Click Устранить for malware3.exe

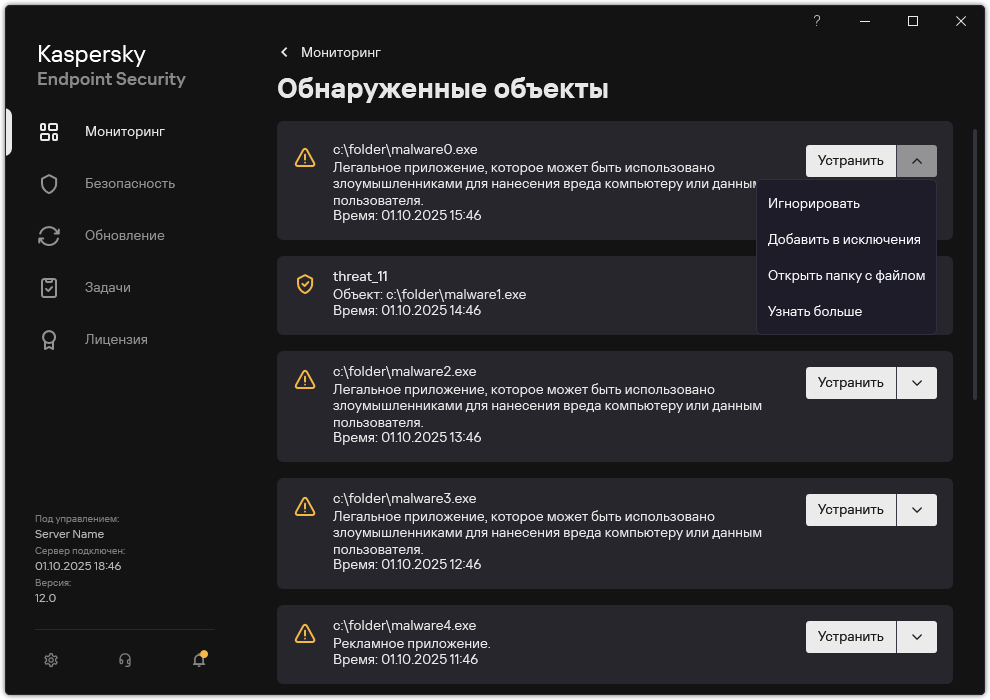click(850, 509)
